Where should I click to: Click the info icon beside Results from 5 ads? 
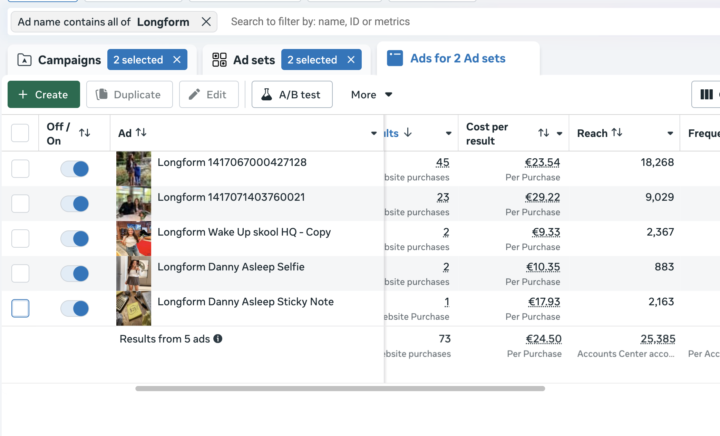[x=218, y=339]
